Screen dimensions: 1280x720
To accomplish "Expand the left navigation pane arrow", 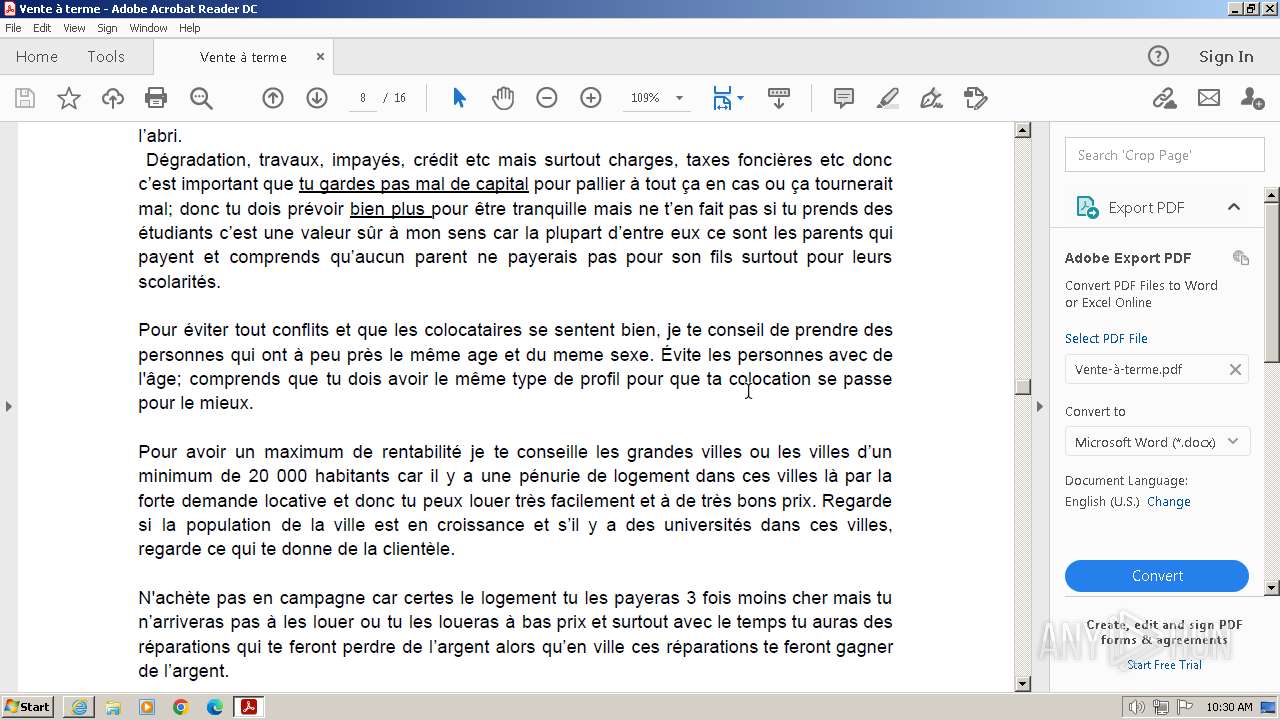I will coord(9,406).
